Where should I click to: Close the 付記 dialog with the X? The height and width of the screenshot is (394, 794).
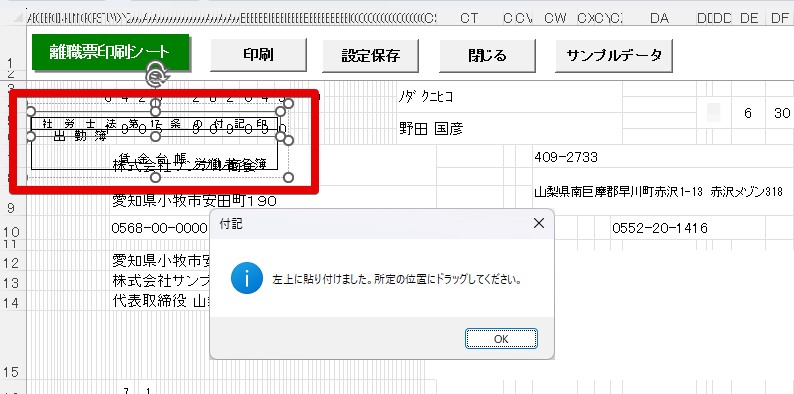coord(539,223)
